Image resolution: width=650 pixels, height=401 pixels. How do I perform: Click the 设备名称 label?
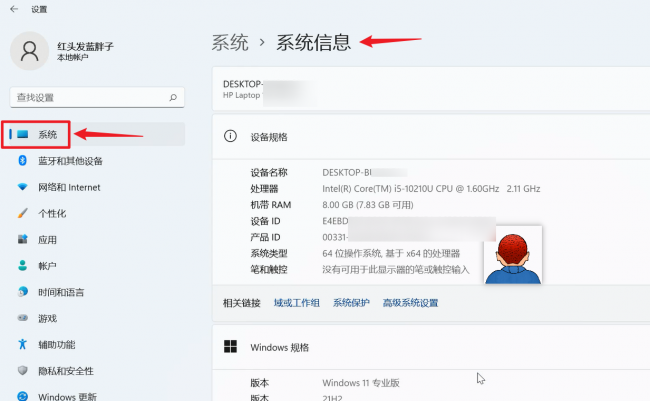tap(269, 173)
